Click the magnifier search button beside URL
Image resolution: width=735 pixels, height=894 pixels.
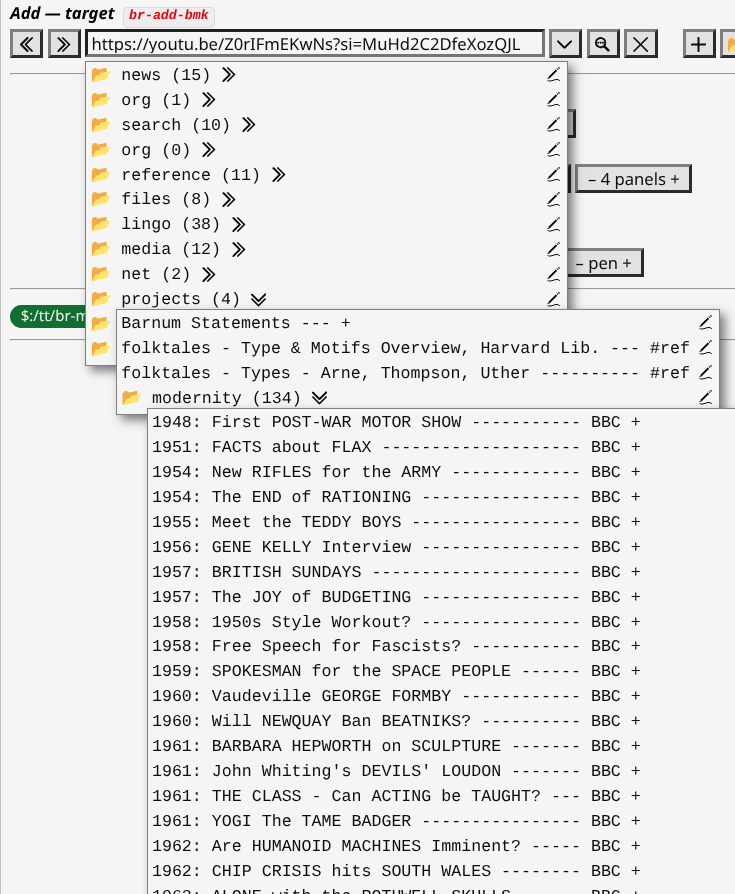(603, 44)
